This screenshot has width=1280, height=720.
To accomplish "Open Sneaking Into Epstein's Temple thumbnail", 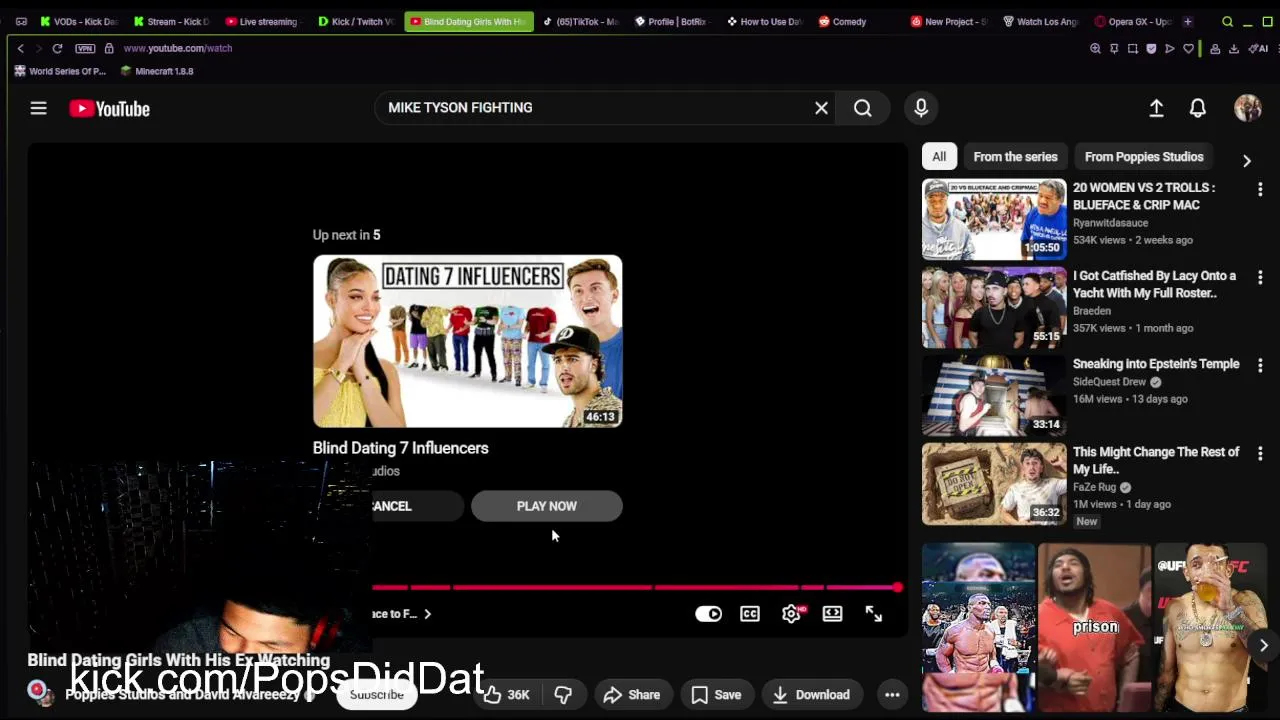I will pyautogui.click(x=994, y=396).
